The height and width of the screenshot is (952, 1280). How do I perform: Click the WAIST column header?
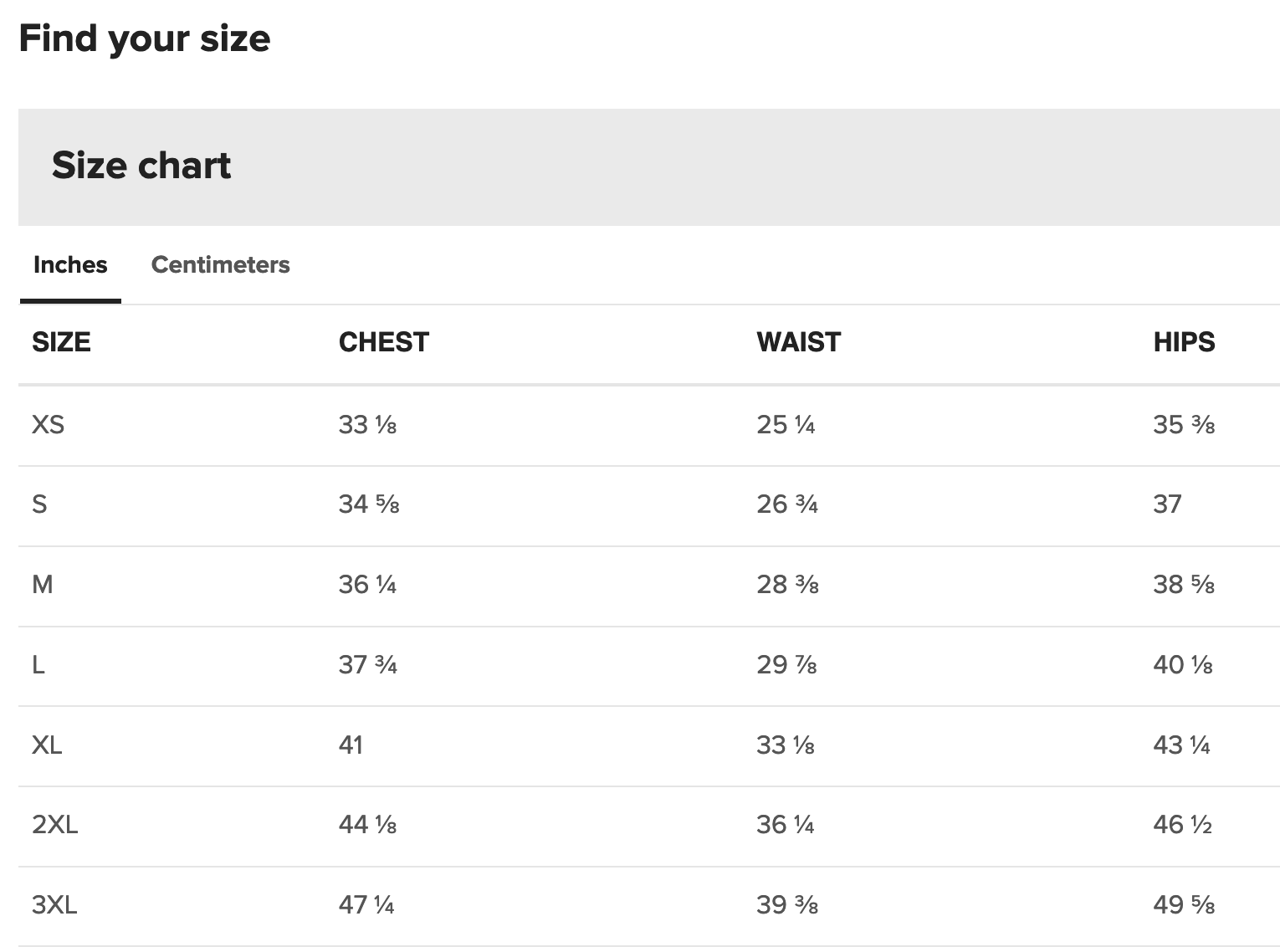798,341
